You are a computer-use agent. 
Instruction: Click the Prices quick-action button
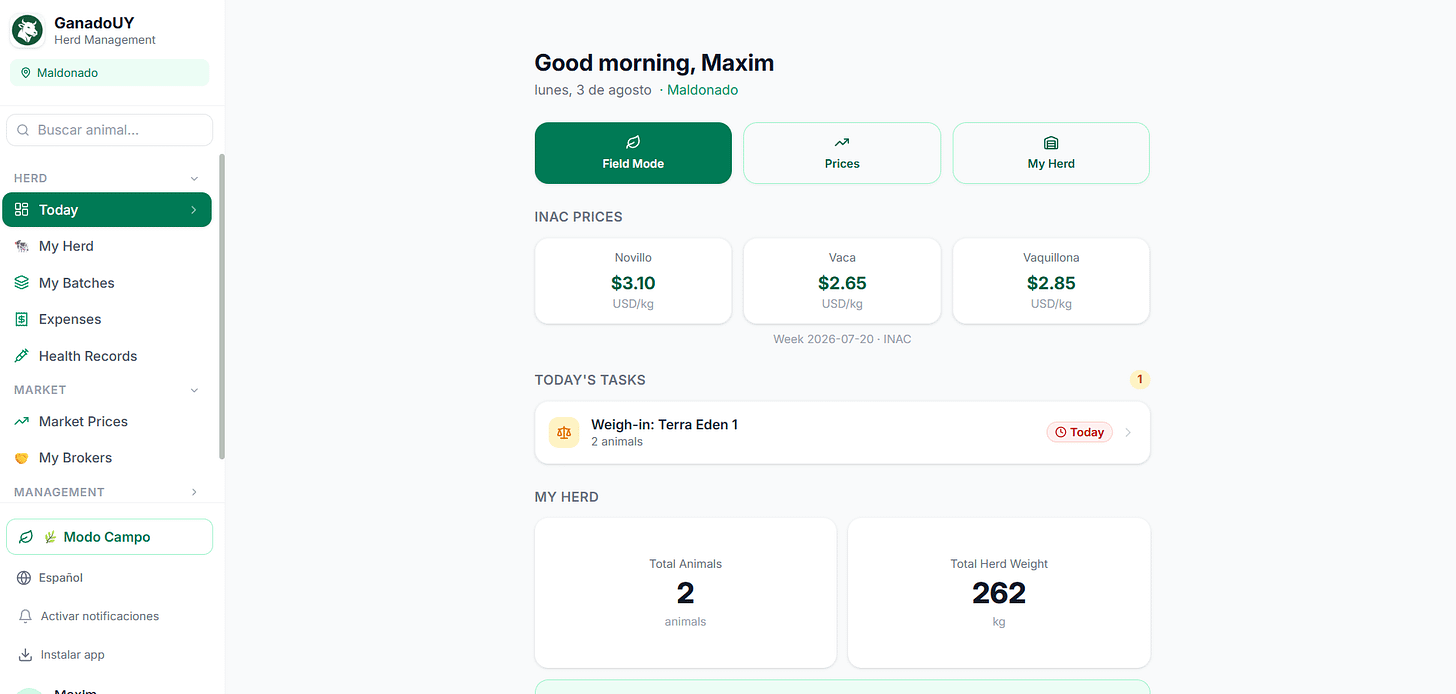pos(842,153)
